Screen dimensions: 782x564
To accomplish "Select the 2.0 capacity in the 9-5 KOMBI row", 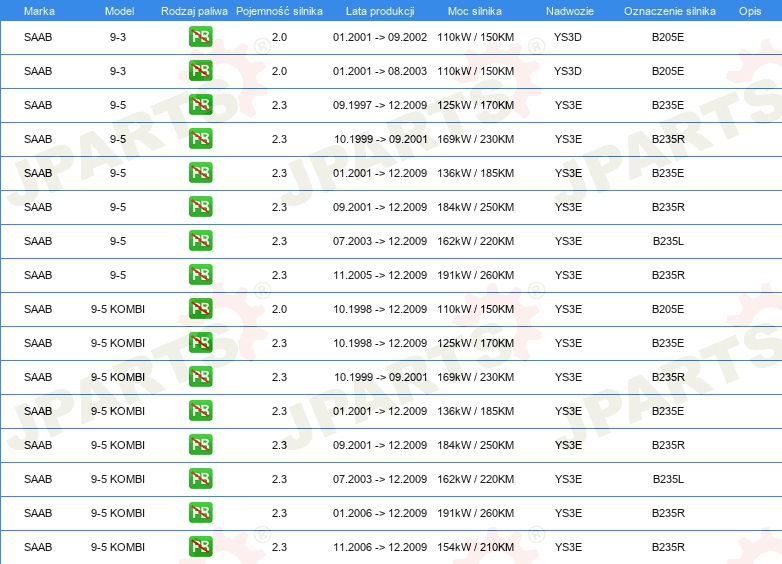I will (x=279, y=309).
